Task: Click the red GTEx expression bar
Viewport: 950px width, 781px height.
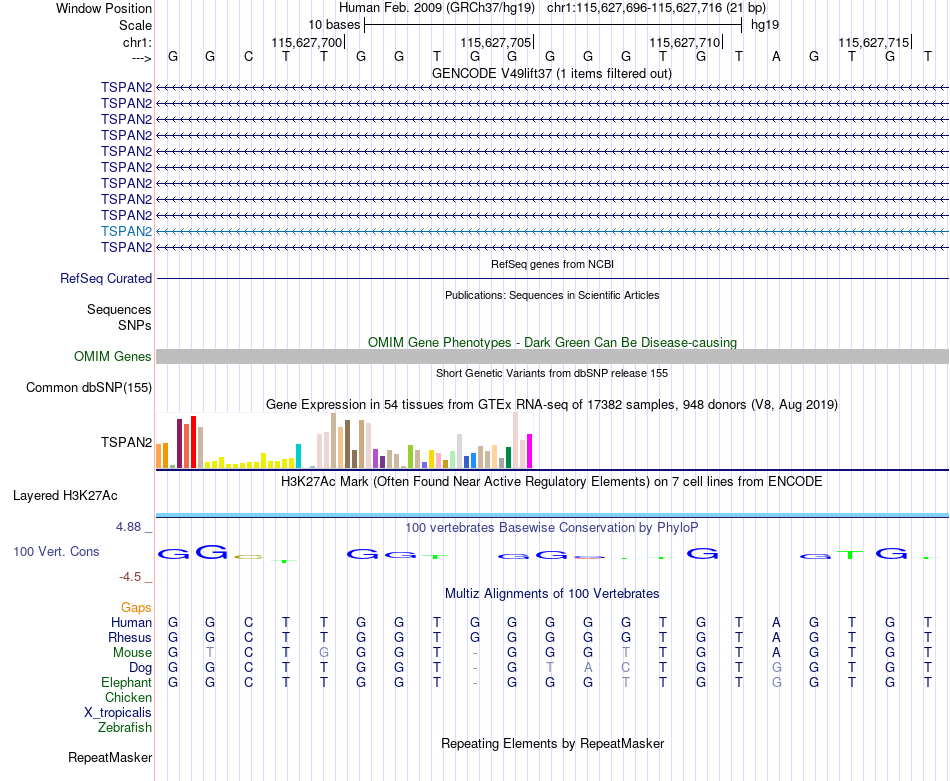Action: pyautogui.click(x=193, y=442)
